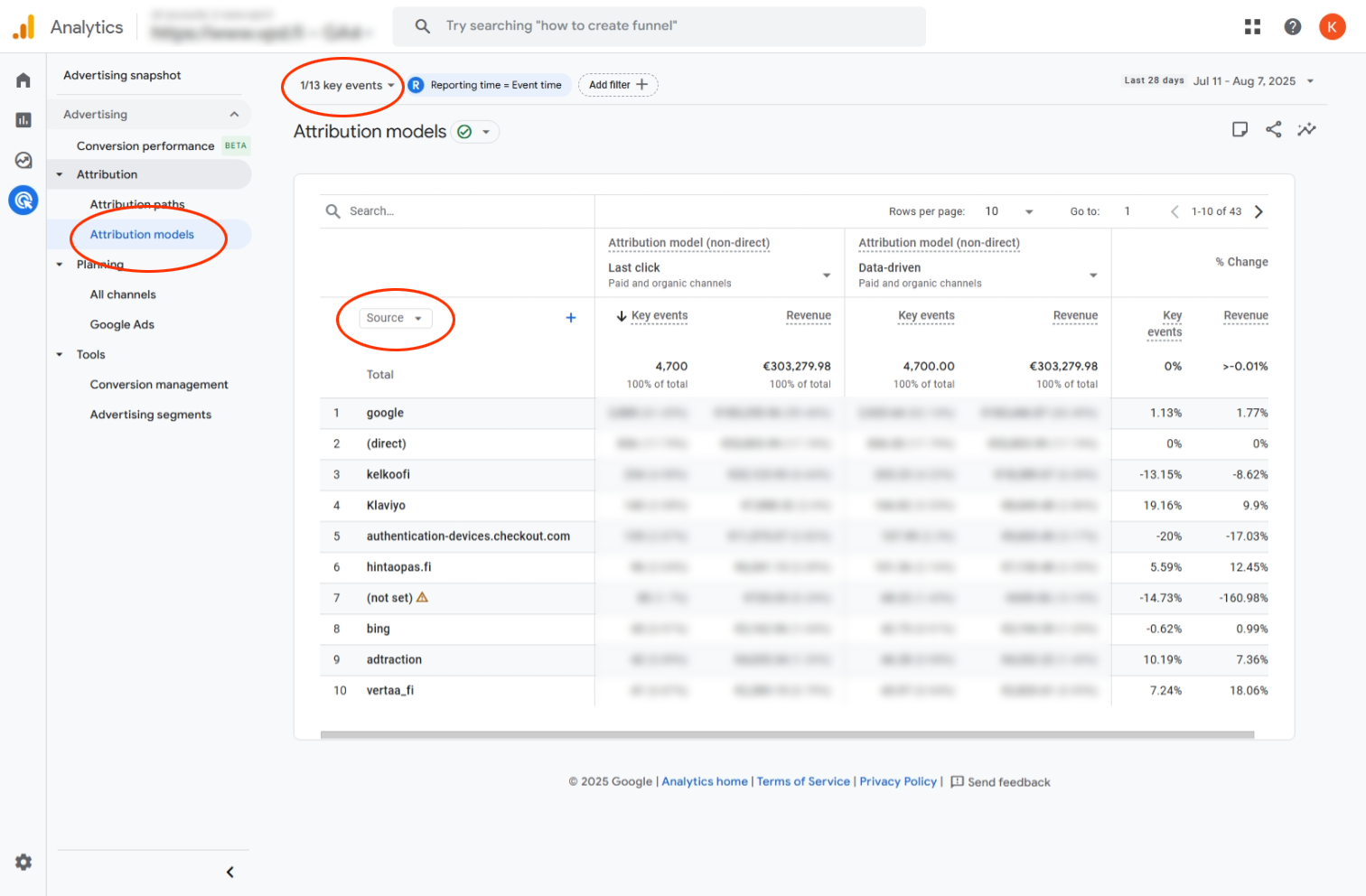Open the Explore icon in left rail
1366x896 pixels.
point(23,160)
